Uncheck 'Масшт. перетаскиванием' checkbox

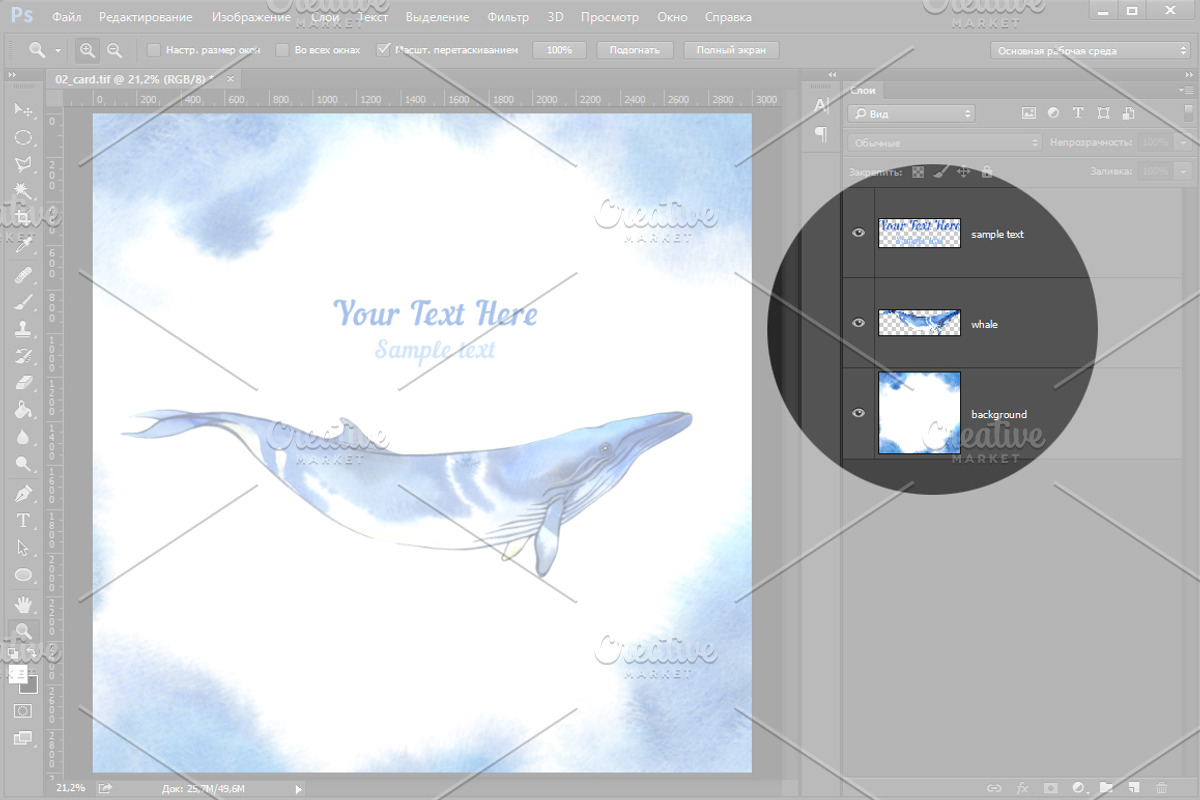(x=383, y=50)
